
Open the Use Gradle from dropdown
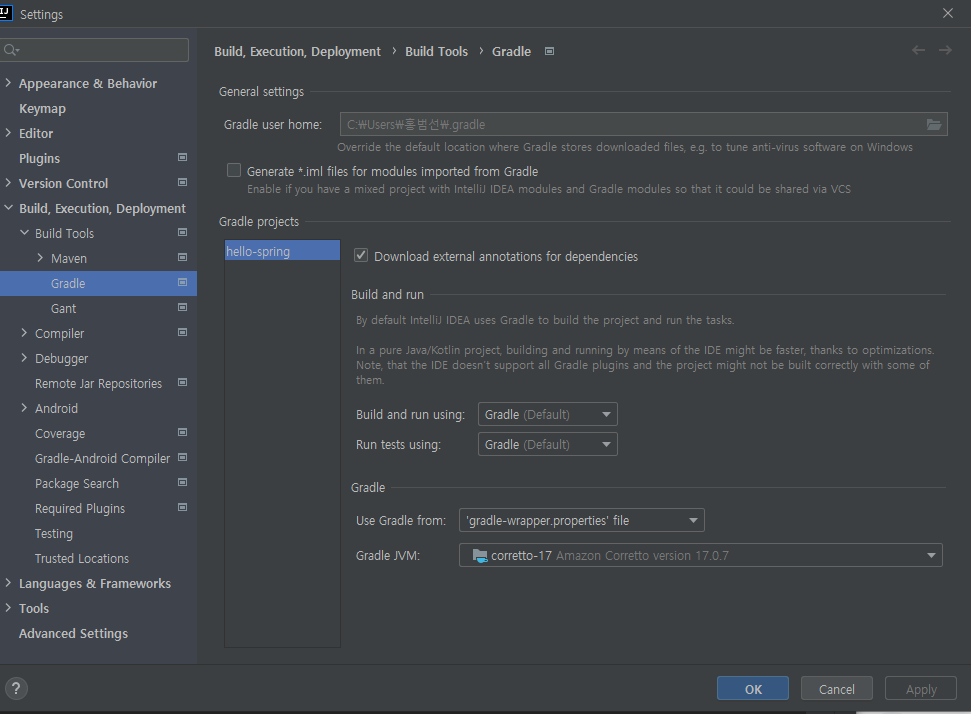(x=581, y=520)
